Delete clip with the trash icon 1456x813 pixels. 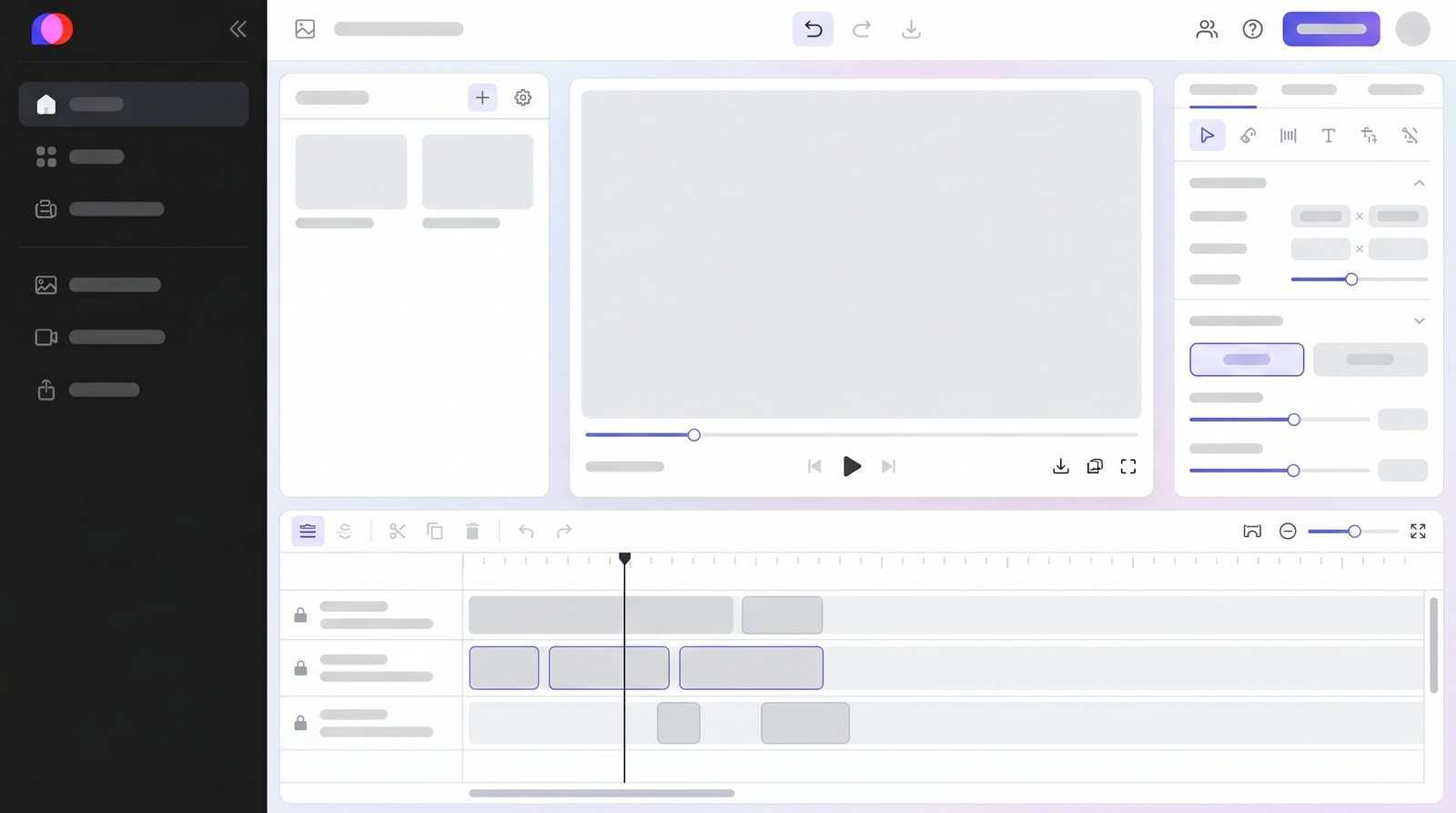pos(472,531)
